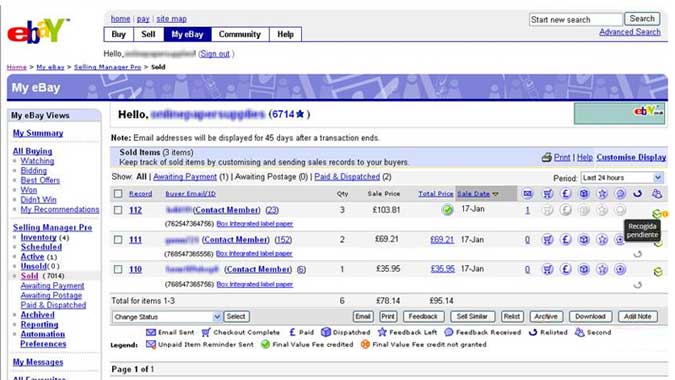
Task: Open Paid & Dispatched filter in Show bar
Action: click(x=347, y=177)
